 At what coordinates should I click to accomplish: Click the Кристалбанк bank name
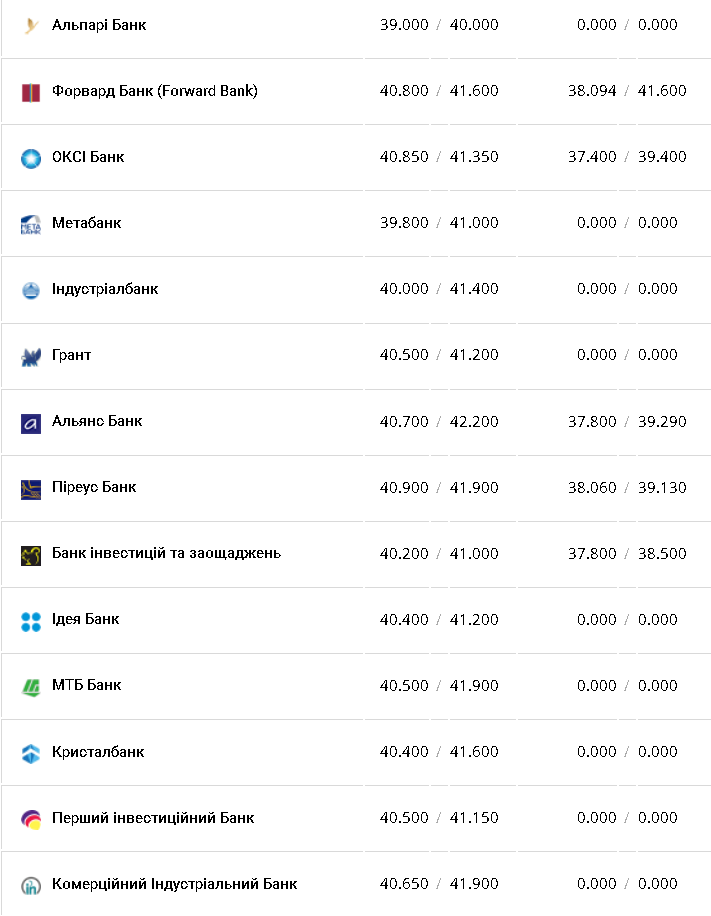tap(98, 752)
